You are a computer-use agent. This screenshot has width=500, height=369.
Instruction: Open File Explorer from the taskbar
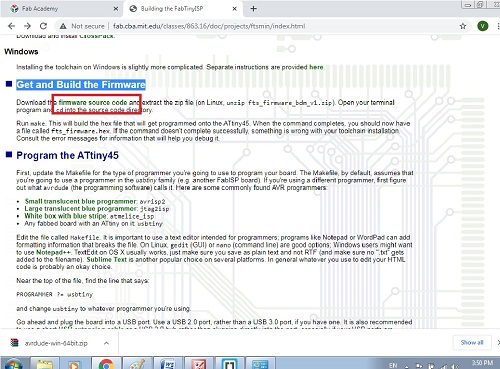point(44,363)
